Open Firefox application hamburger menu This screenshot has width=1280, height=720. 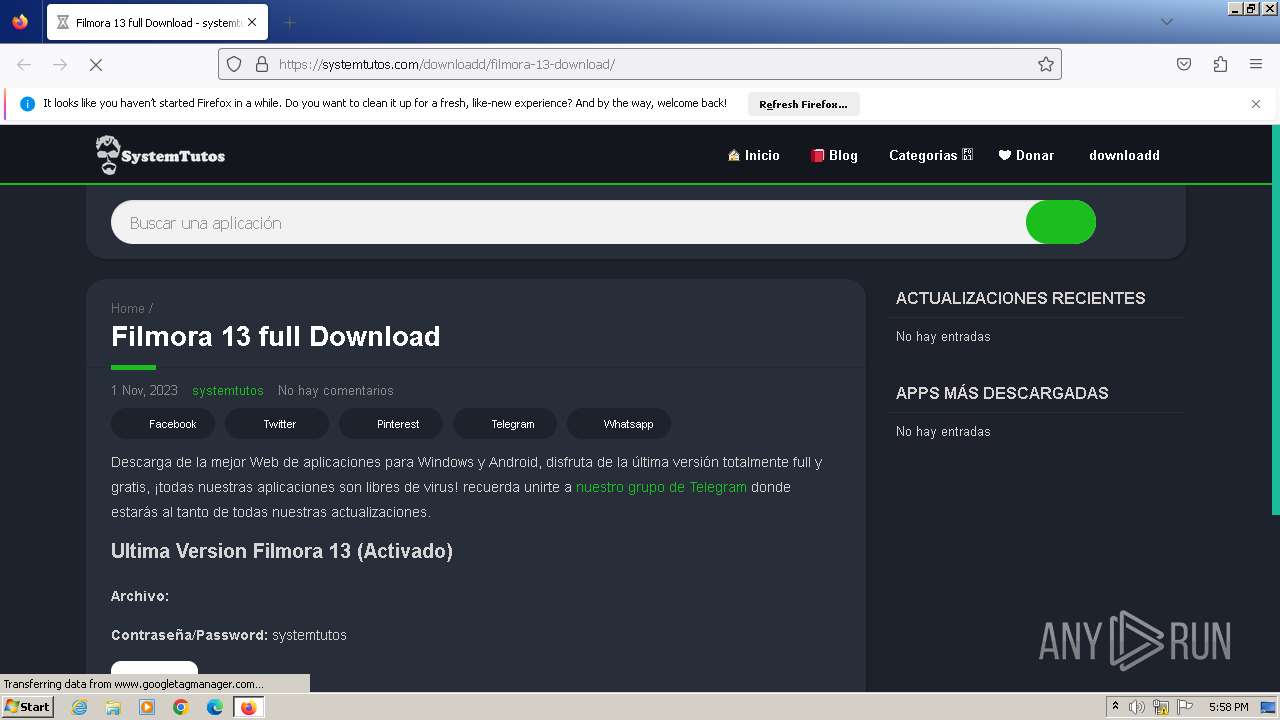click(x=1256, y=64)
